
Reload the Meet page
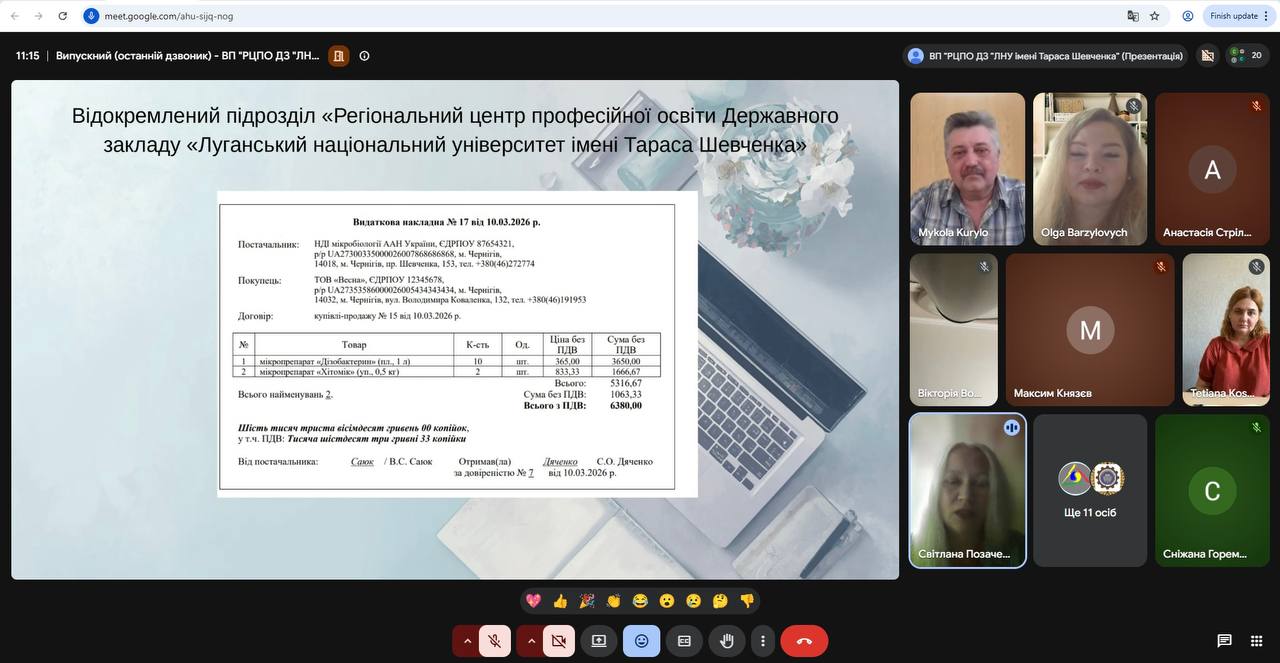(63, 16)
